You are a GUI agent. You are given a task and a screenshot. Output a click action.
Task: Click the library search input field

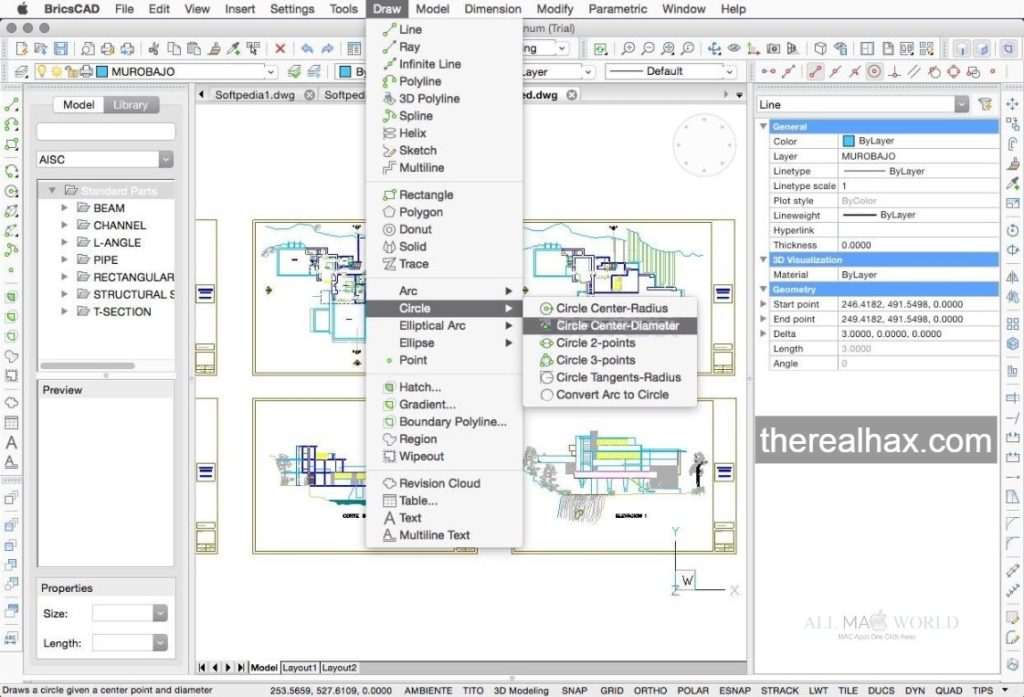(106, 131)
